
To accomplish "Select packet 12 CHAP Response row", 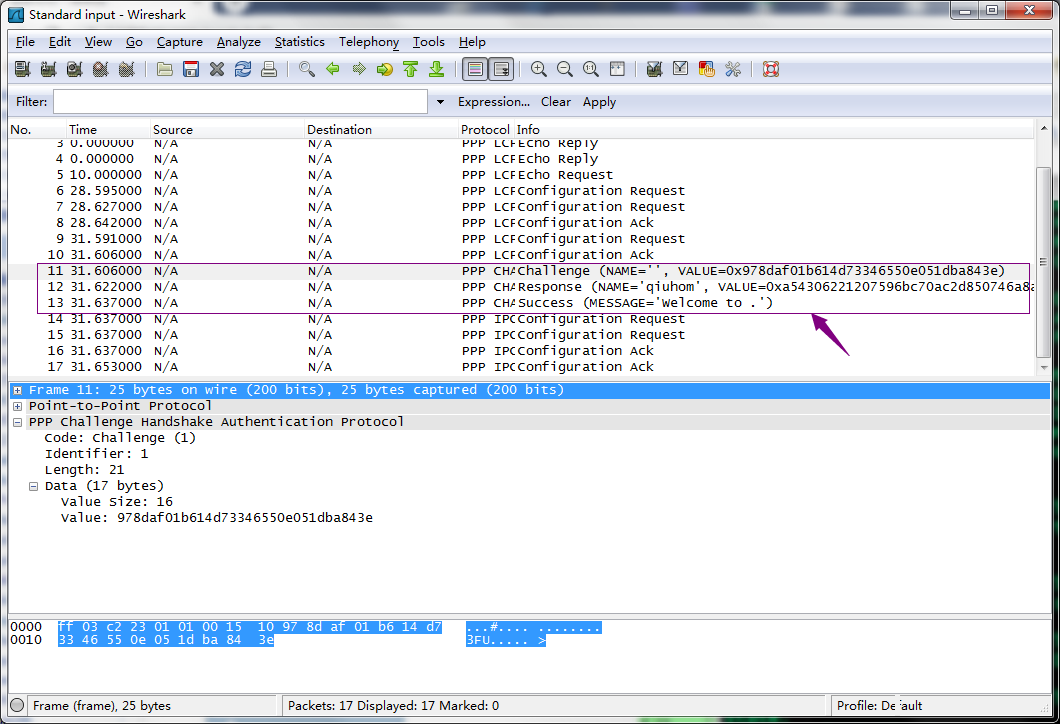I will (521, 287).
